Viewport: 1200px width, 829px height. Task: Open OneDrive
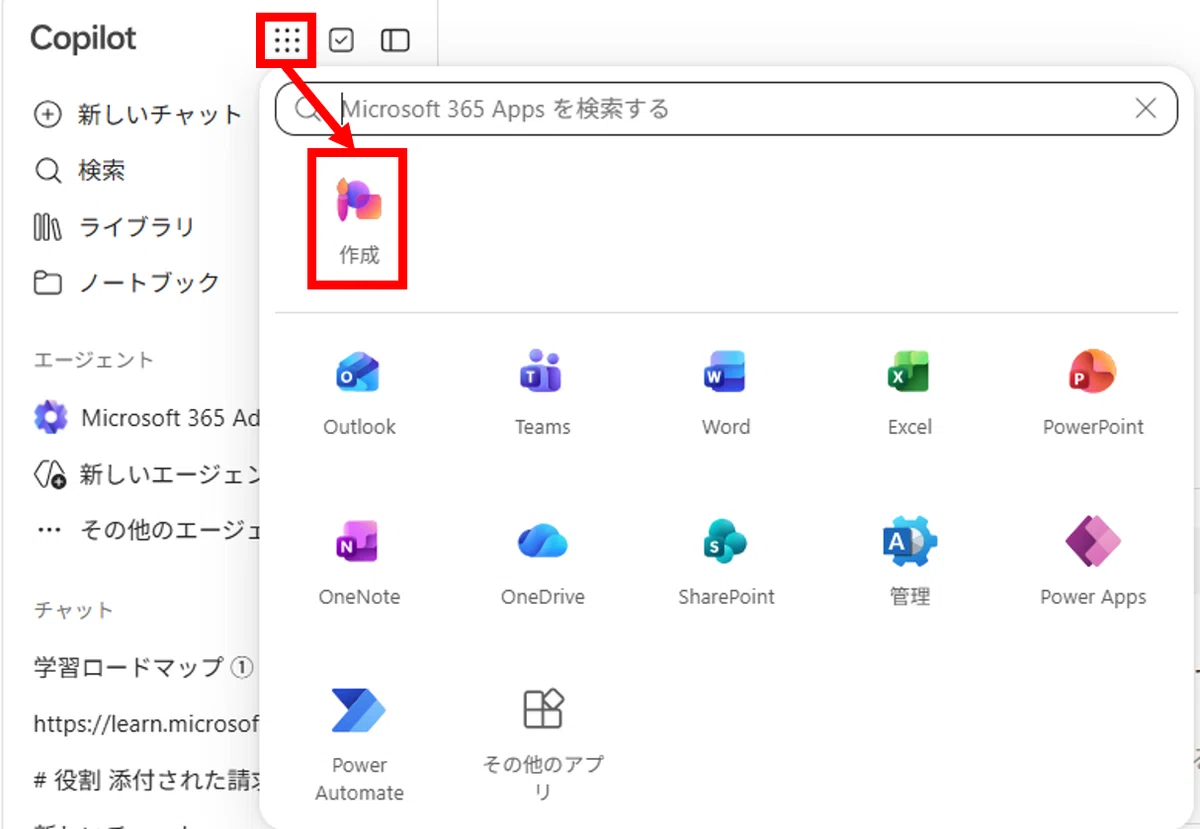point(543,563)
